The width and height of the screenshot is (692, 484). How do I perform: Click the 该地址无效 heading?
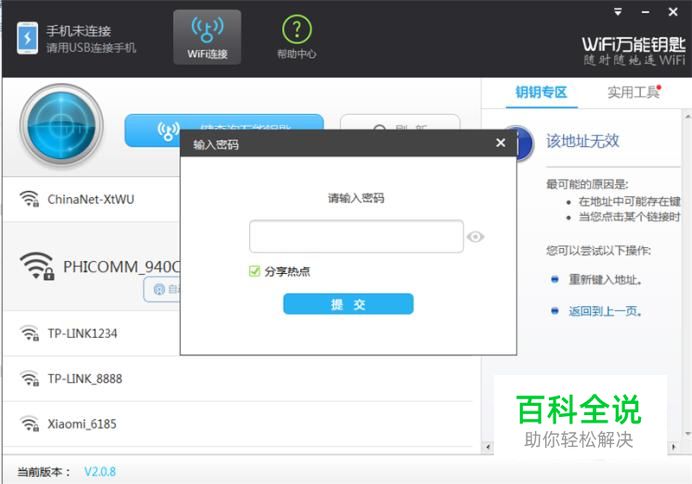(x=583, y=141)
